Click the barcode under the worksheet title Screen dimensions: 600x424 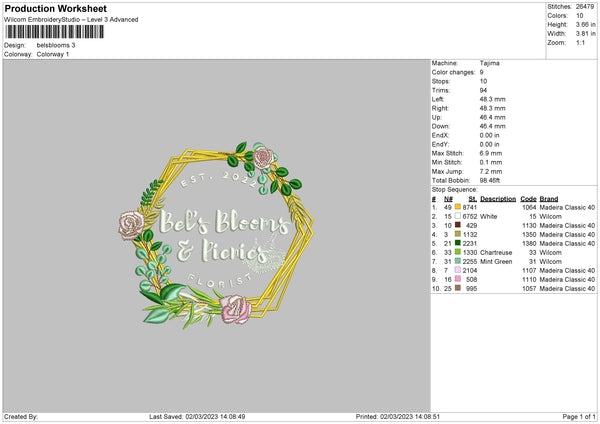54,32
